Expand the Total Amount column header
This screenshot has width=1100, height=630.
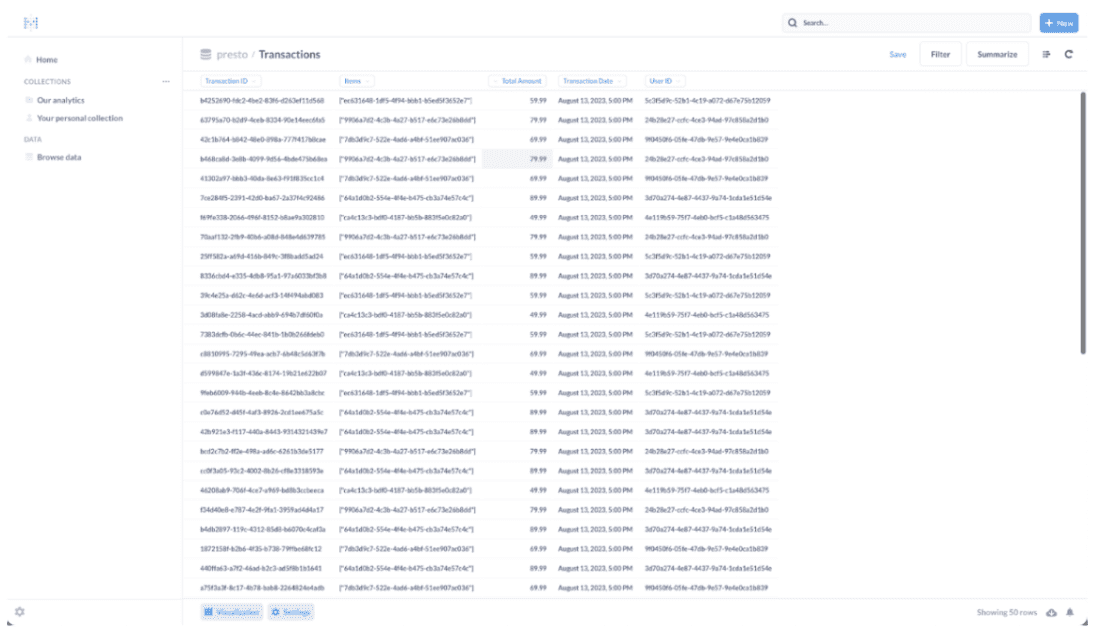518,81
